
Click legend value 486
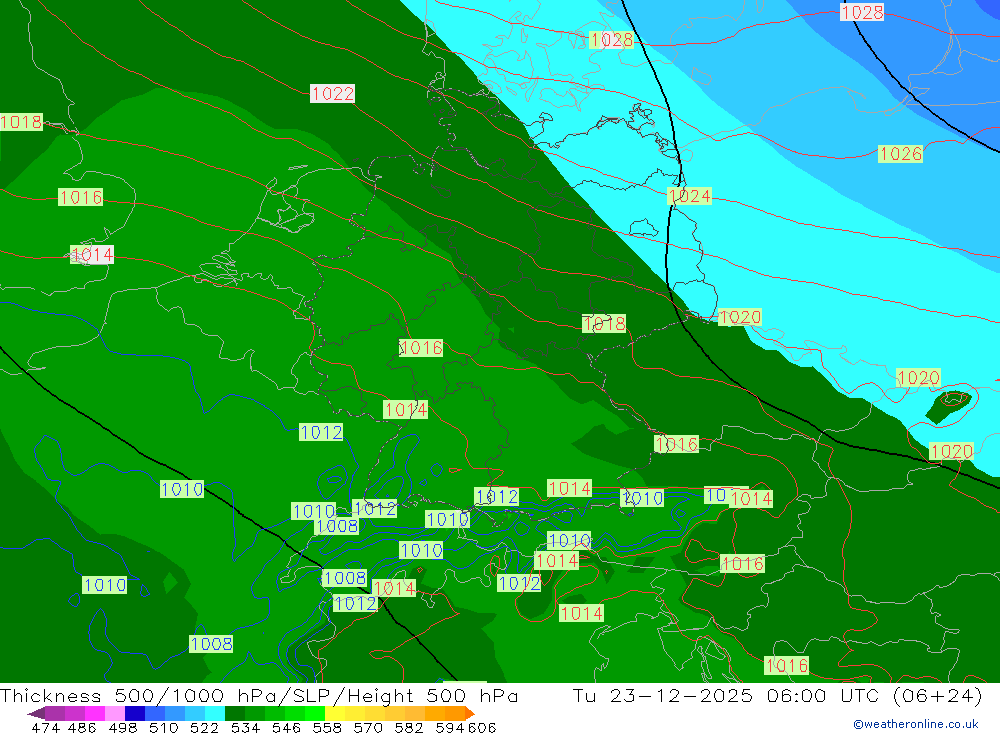tap(81, 727)
